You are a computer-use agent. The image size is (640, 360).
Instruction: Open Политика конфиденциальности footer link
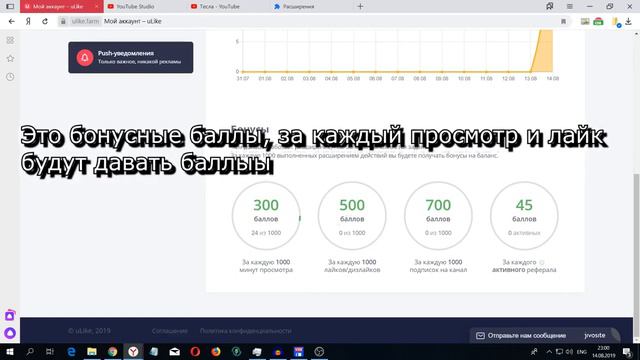click(x=246, y=331)
